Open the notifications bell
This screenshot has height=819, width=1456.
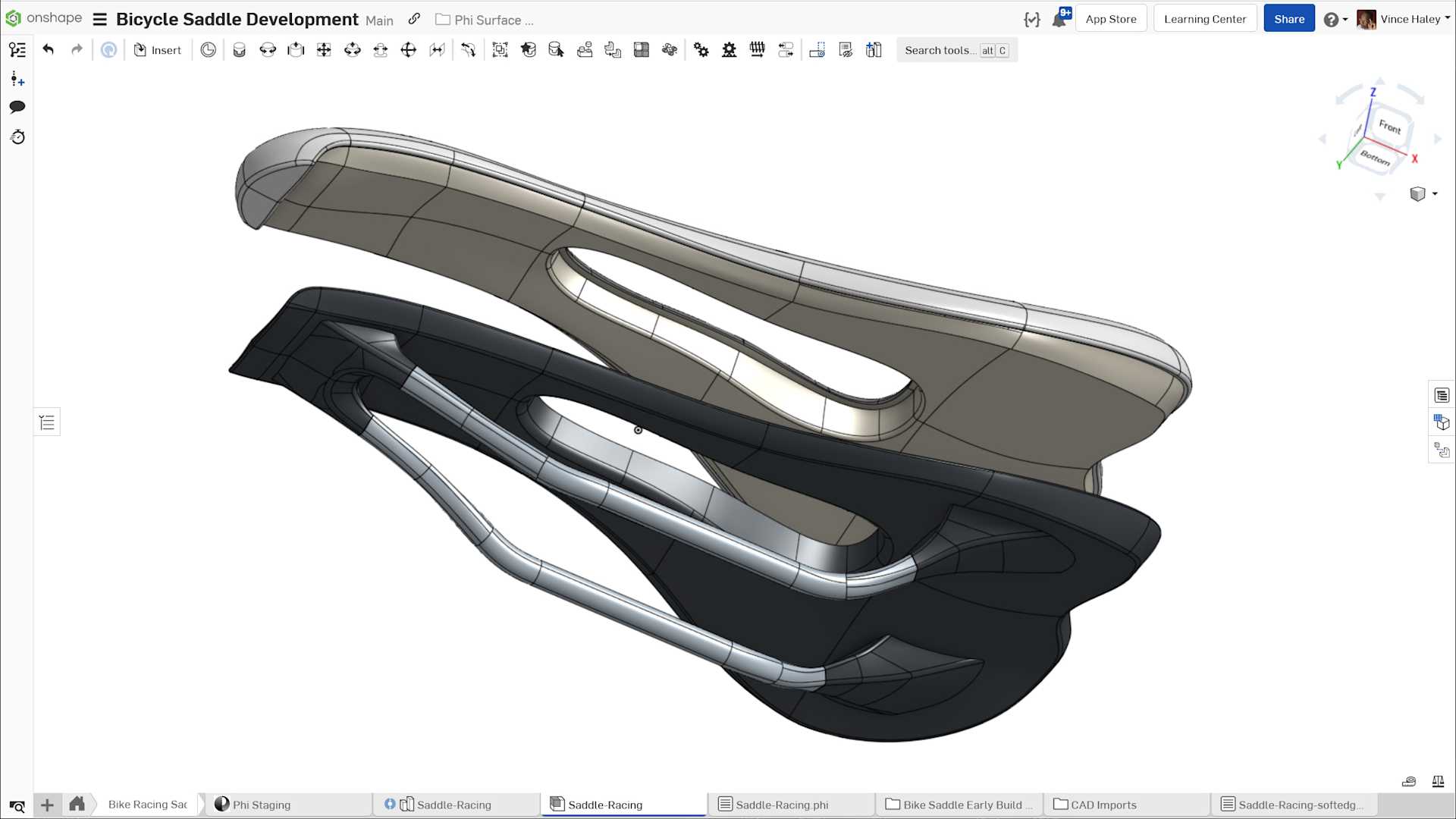(1059, 20)
